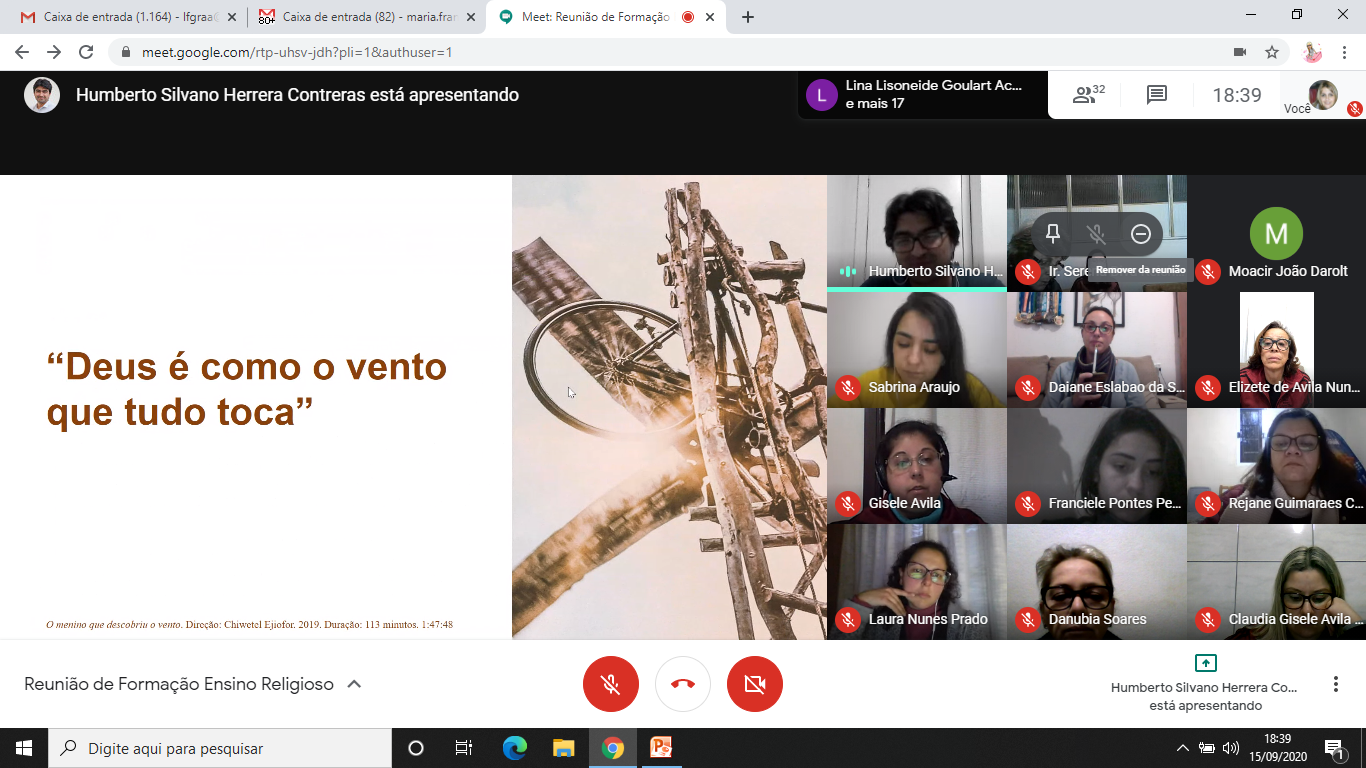Click the bookmark star in address bar

(1272, 52)
